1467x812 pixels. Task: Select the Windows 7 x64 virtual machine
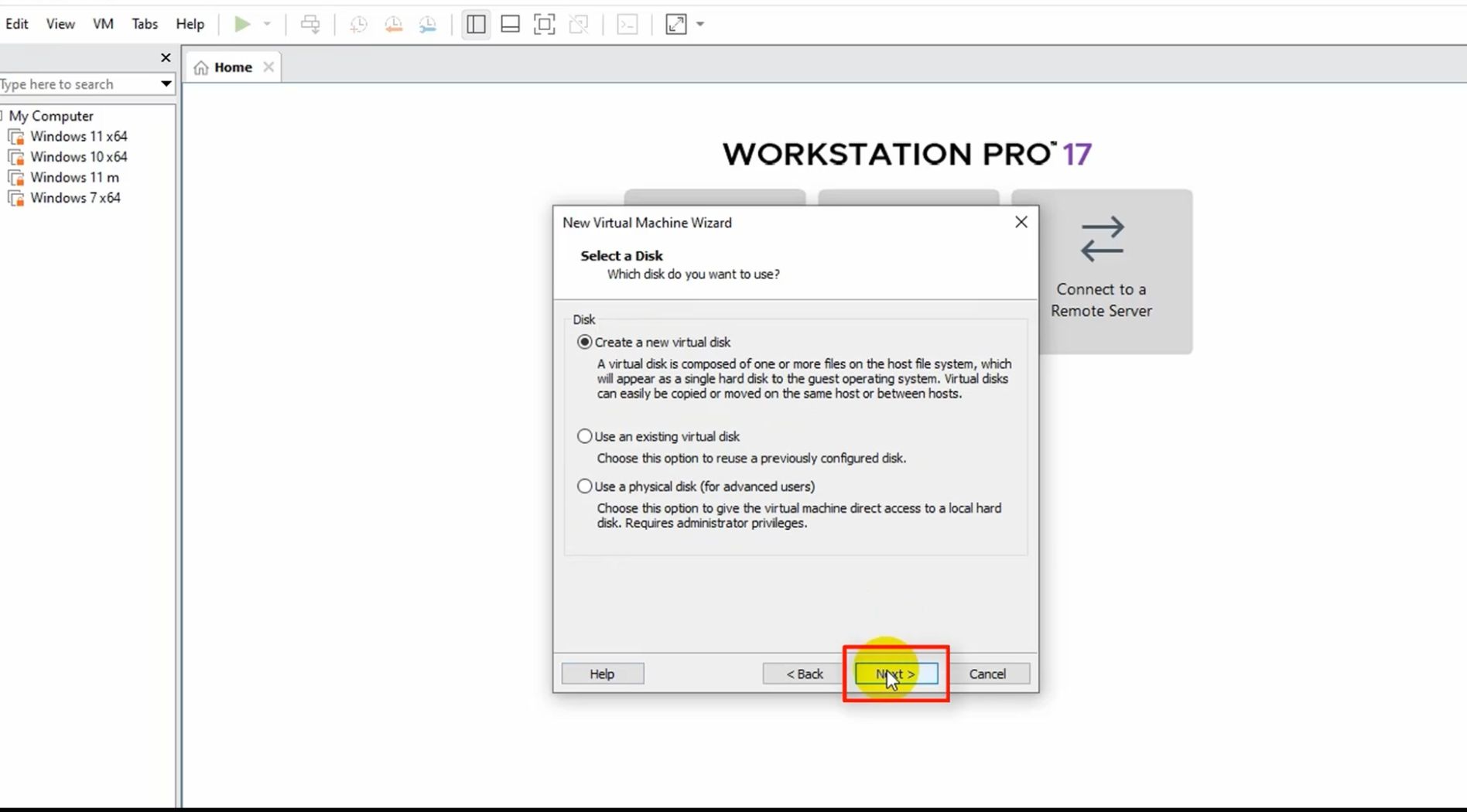[75, 197]
